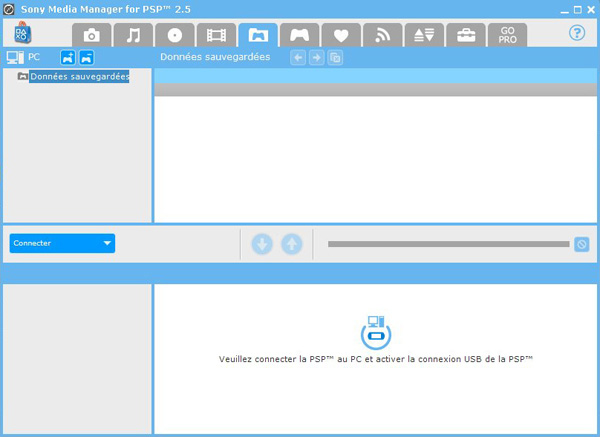
Task: Click the remove saved data folder icon
Action: pos(86,58)
